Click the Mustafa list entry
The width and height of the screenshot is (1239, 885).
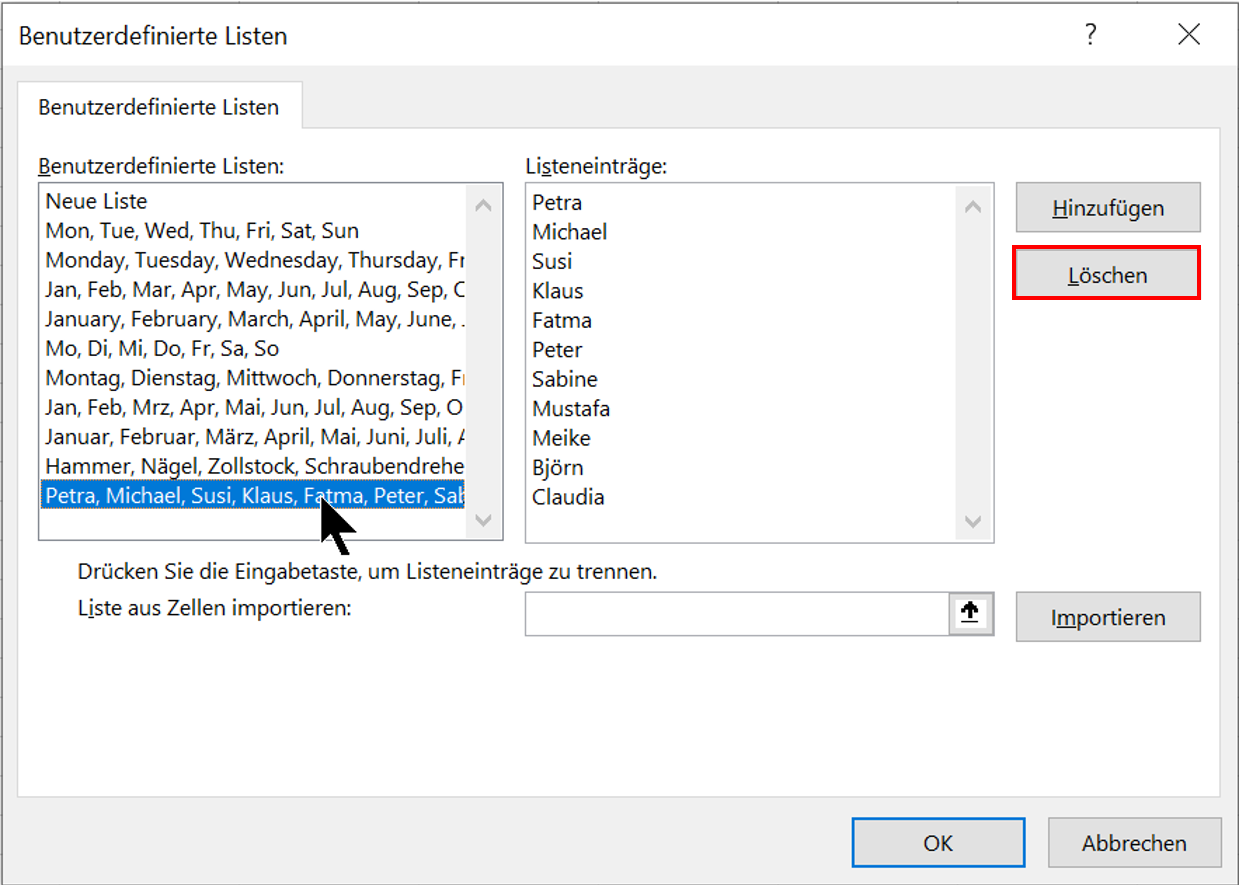click(571, 409)
